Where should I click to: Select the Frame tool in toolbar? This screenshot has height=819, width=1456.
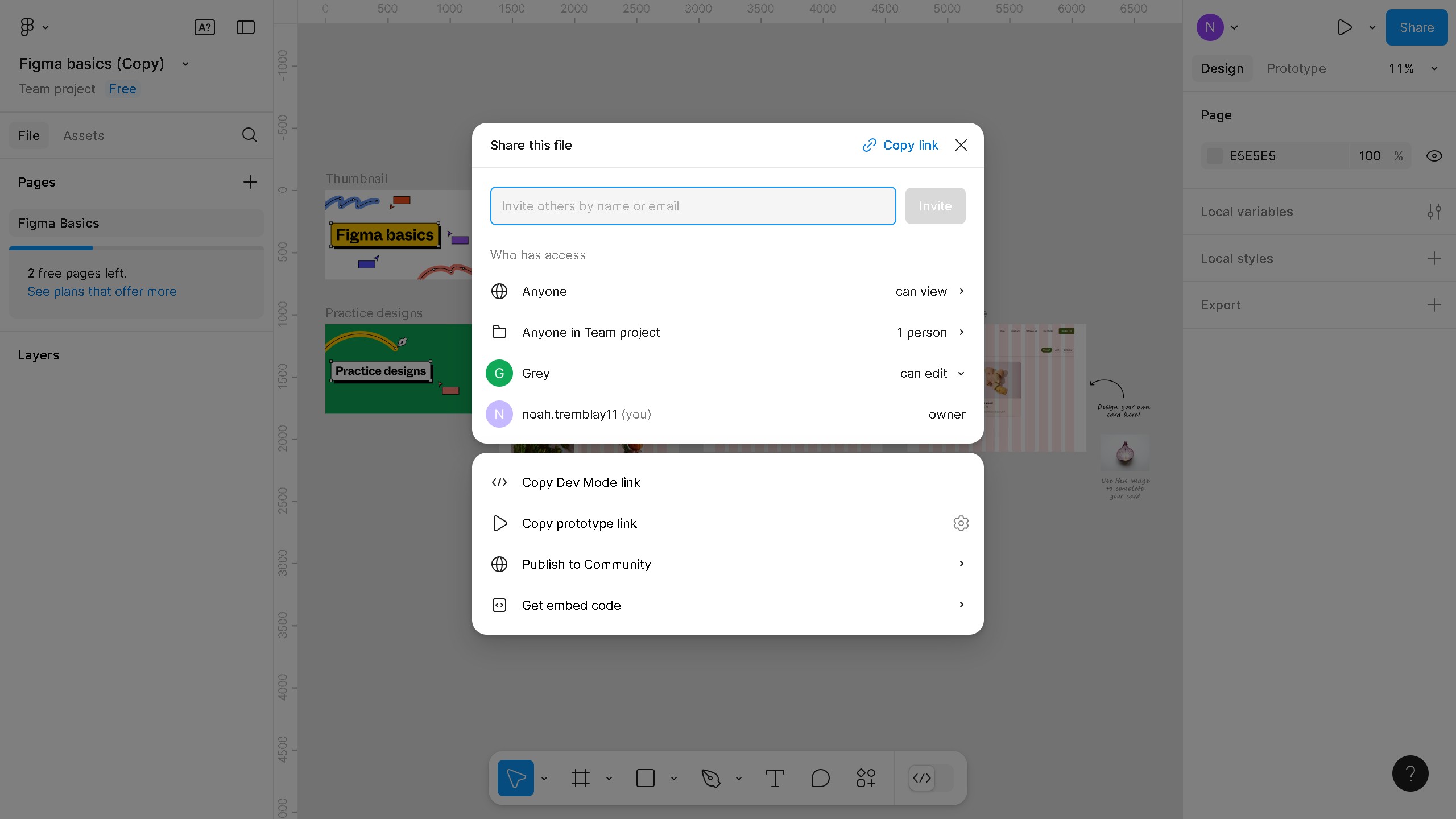click(x=581, y=778)
